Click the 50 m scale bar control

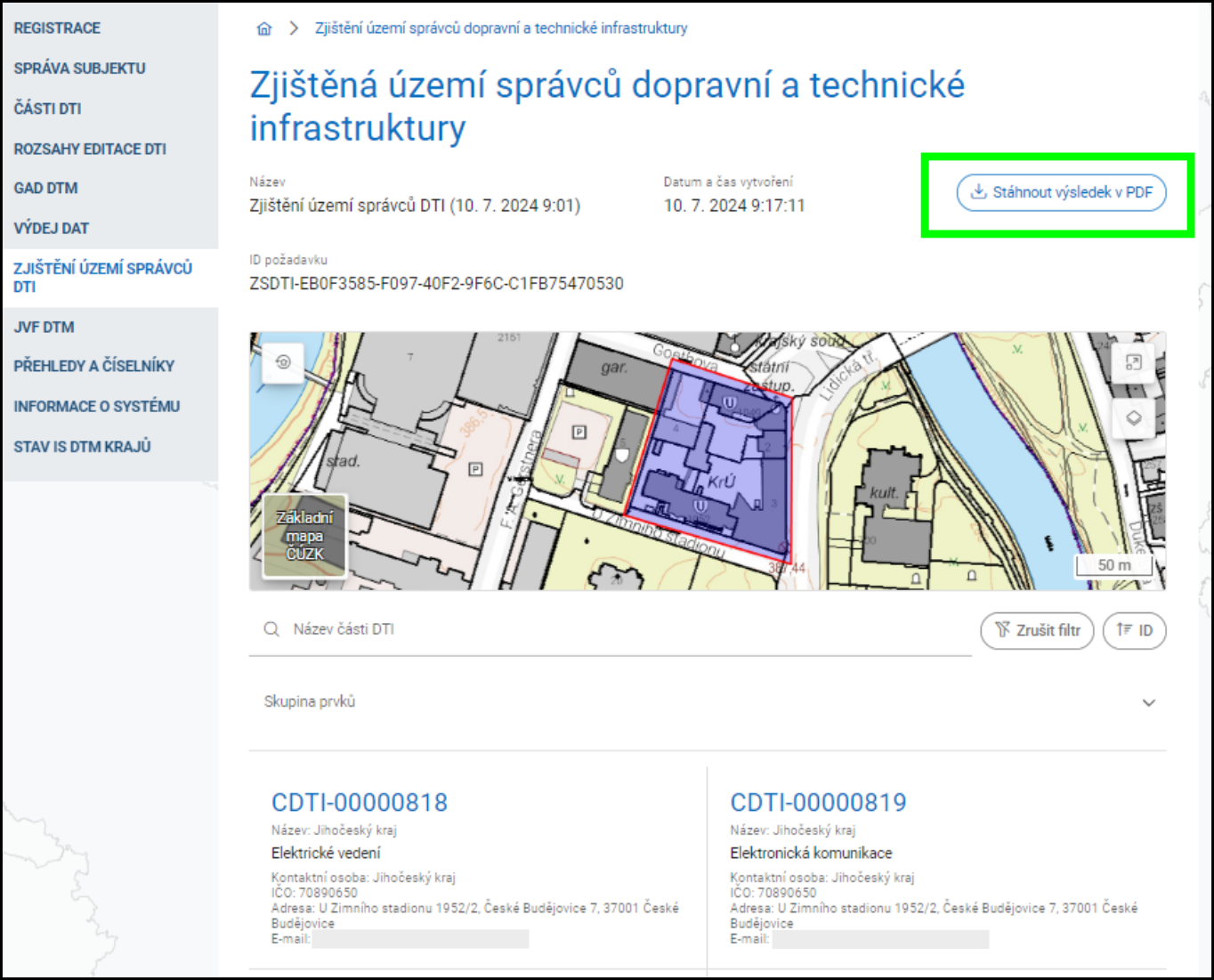coord(1113,564)
